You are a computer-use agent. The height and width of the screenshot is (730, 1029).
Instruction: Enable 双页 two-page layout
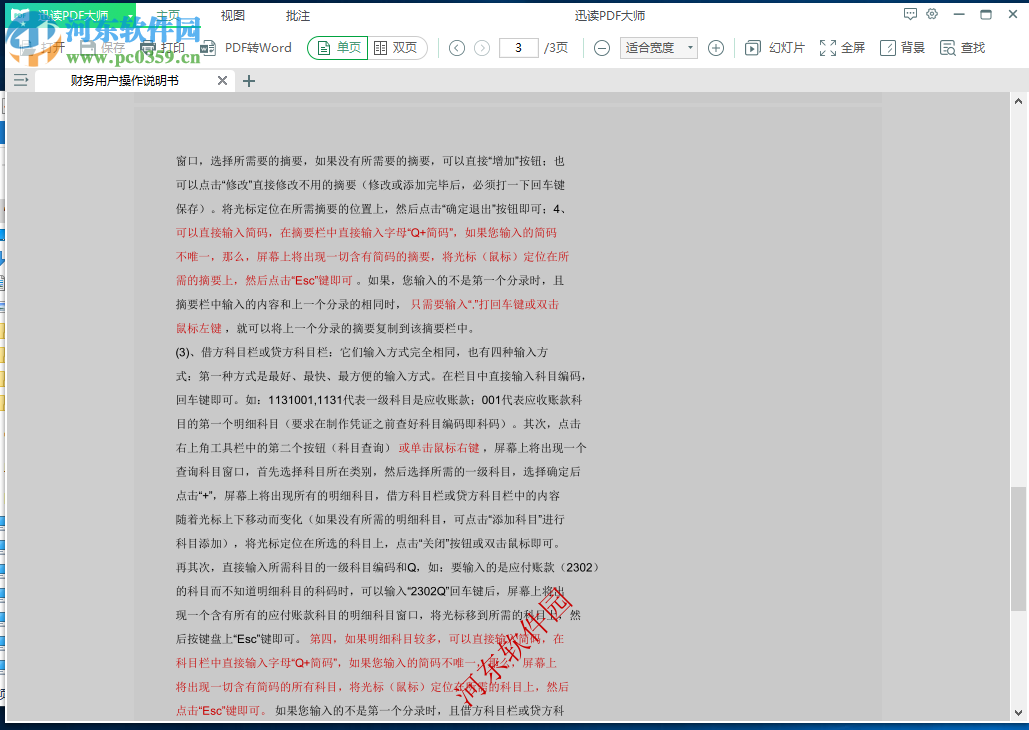pyautogui.click(x=398, y=47)
